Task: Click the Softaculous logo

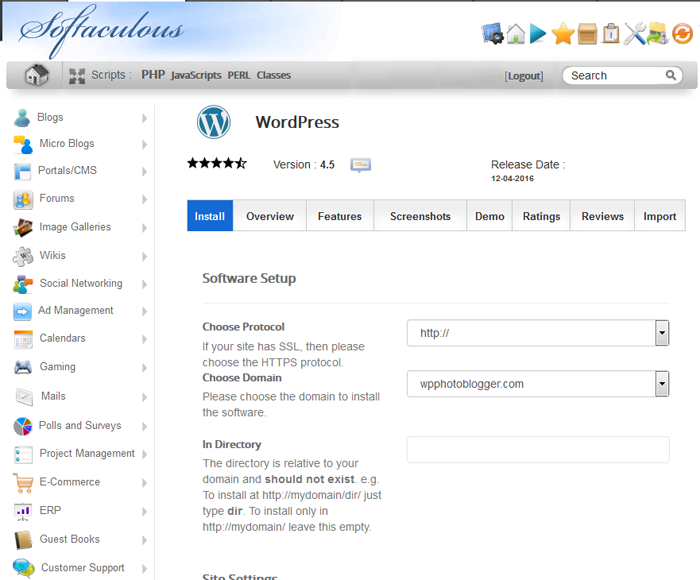Action: pos(101,31)
